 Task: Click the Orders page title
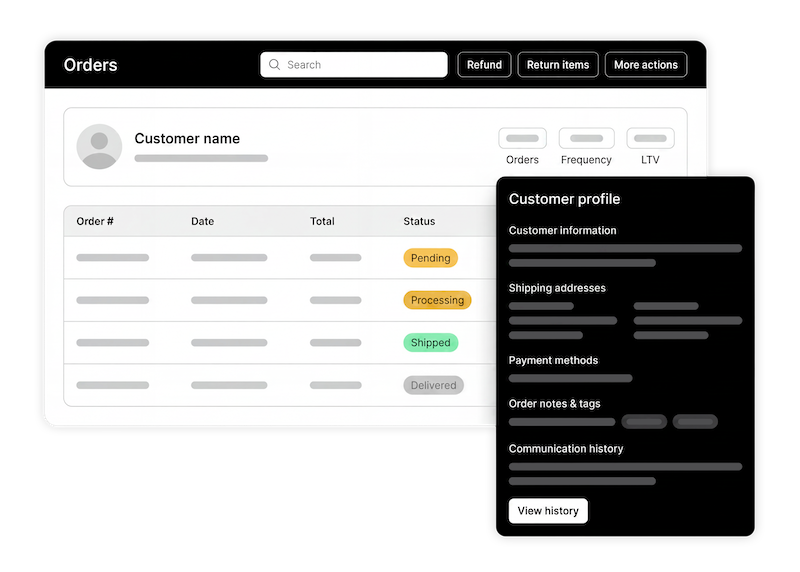point(90,65)
